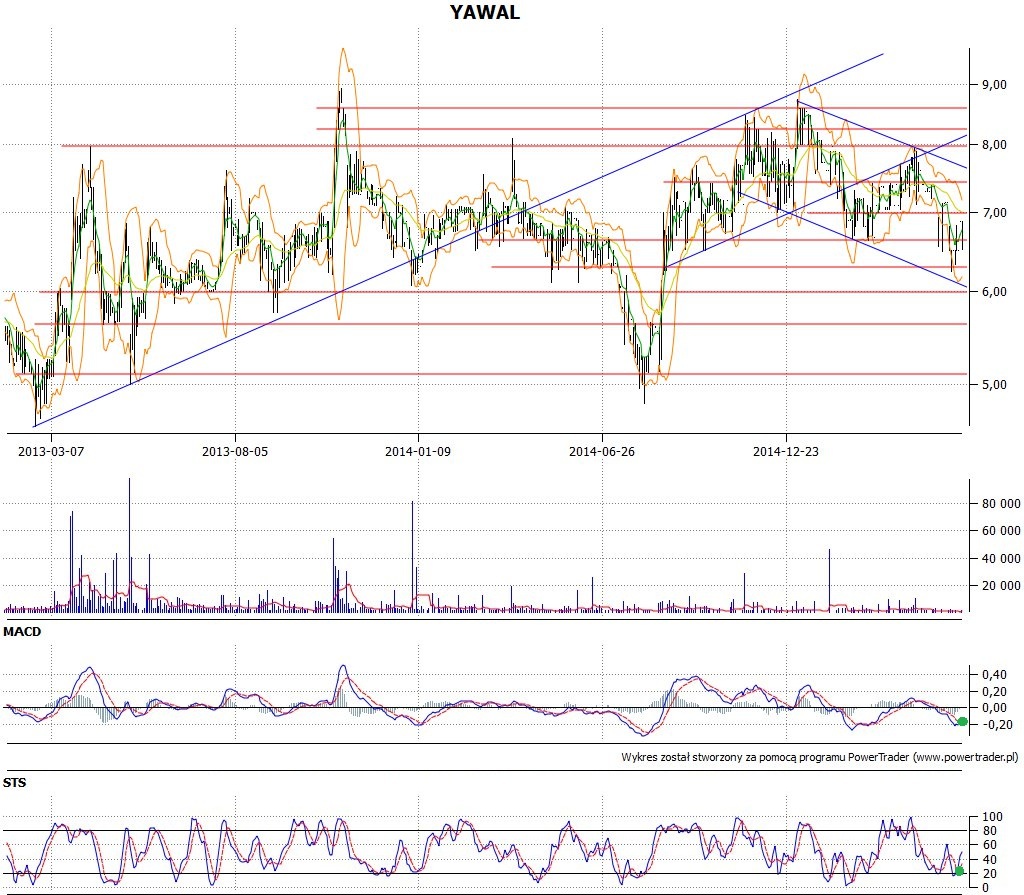Screen dimensions: 1024x895
Task: Click the green signal dot on MACD
Action: pyautogui.click(x=963, y=722)
